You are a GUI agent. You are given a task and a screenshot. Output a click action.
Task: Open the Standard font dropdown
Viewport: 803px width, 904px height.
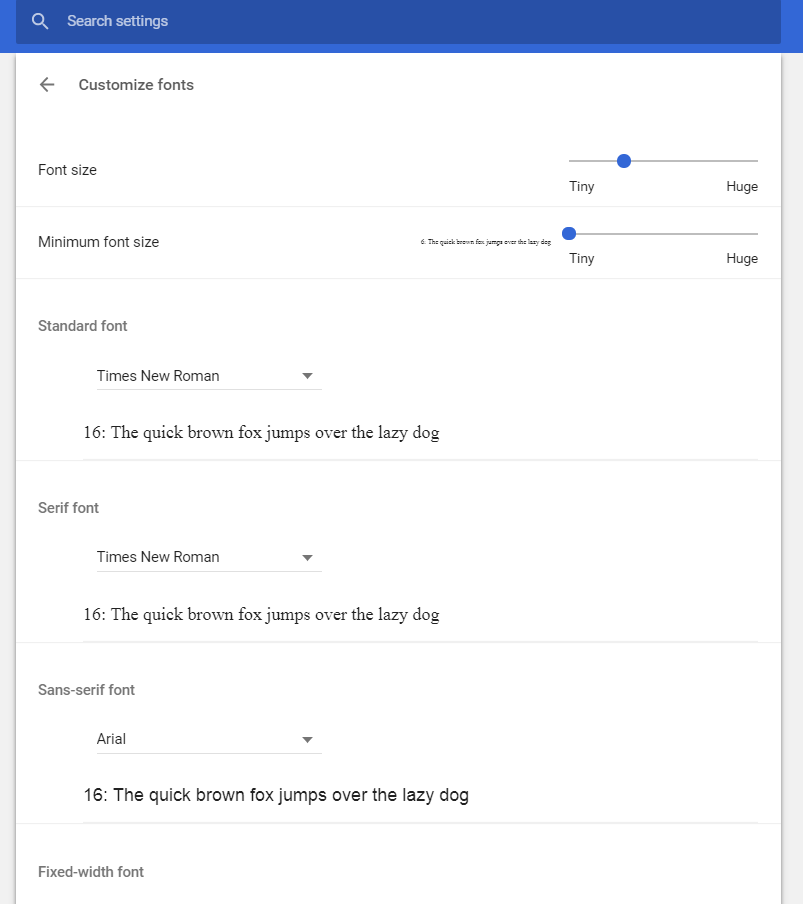pos(208,376)
